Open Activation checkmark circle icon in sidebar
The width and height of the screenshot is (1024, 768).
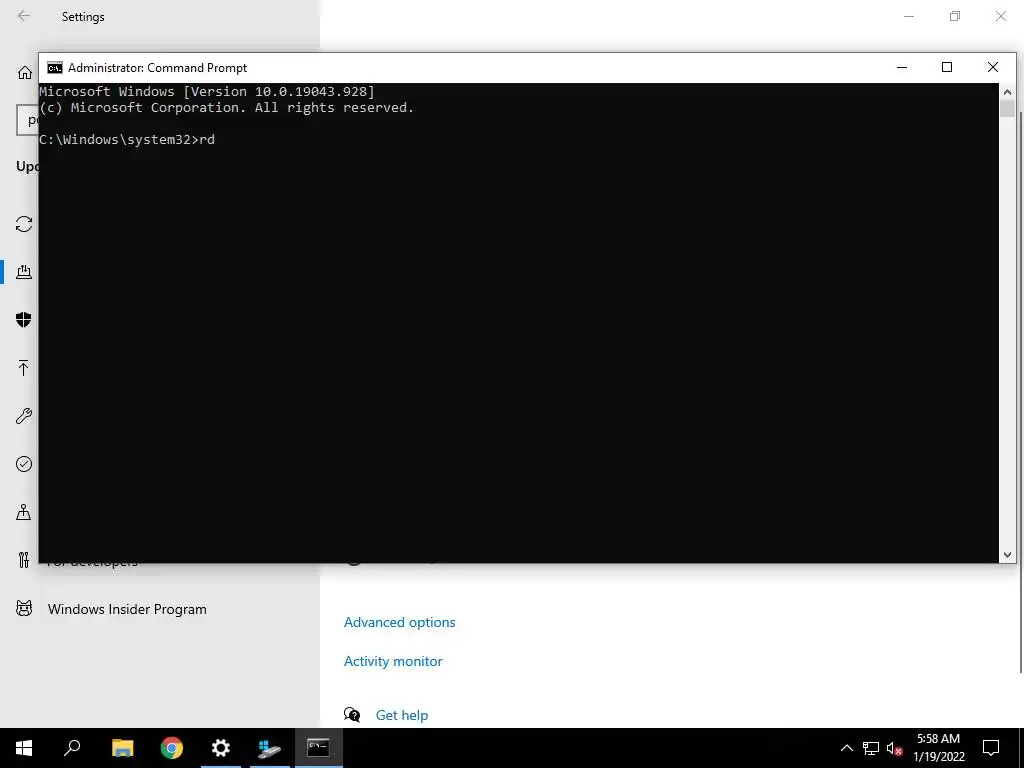[24, 464]
